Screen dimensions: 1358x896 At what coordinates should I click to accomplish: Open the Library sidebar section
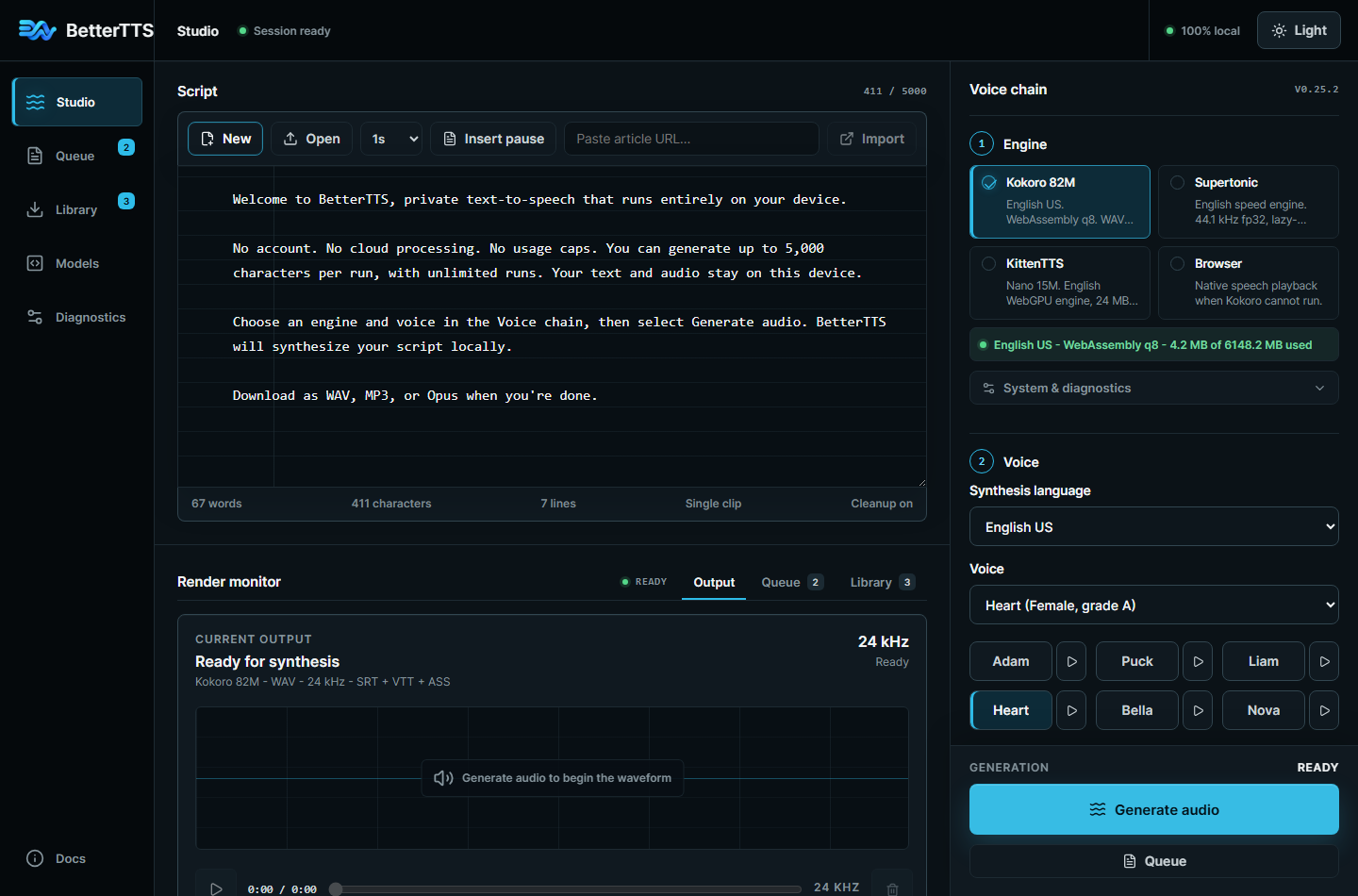[x=77, y=209]
